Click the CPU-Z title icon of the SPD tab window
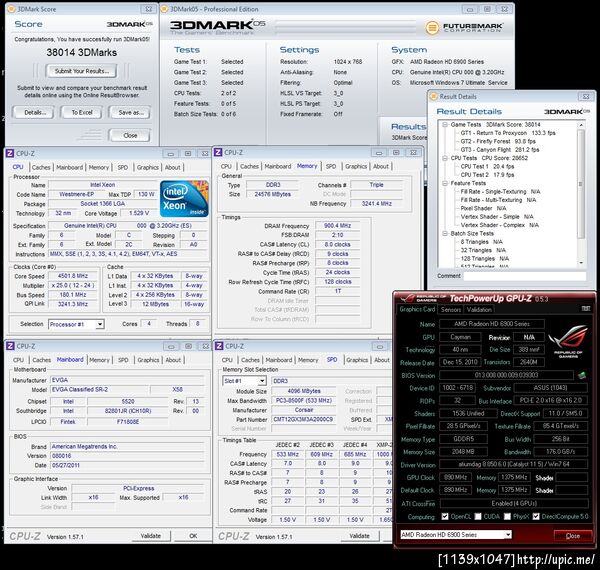The image size is (600, 570). (x=219, y=346)
